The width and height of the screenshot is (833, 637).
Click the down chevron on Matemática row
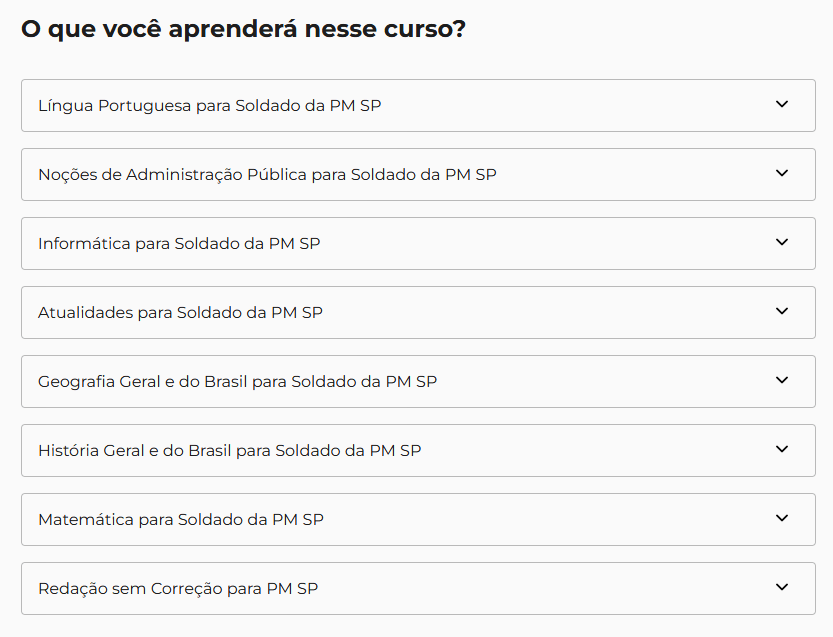point(782,518)
